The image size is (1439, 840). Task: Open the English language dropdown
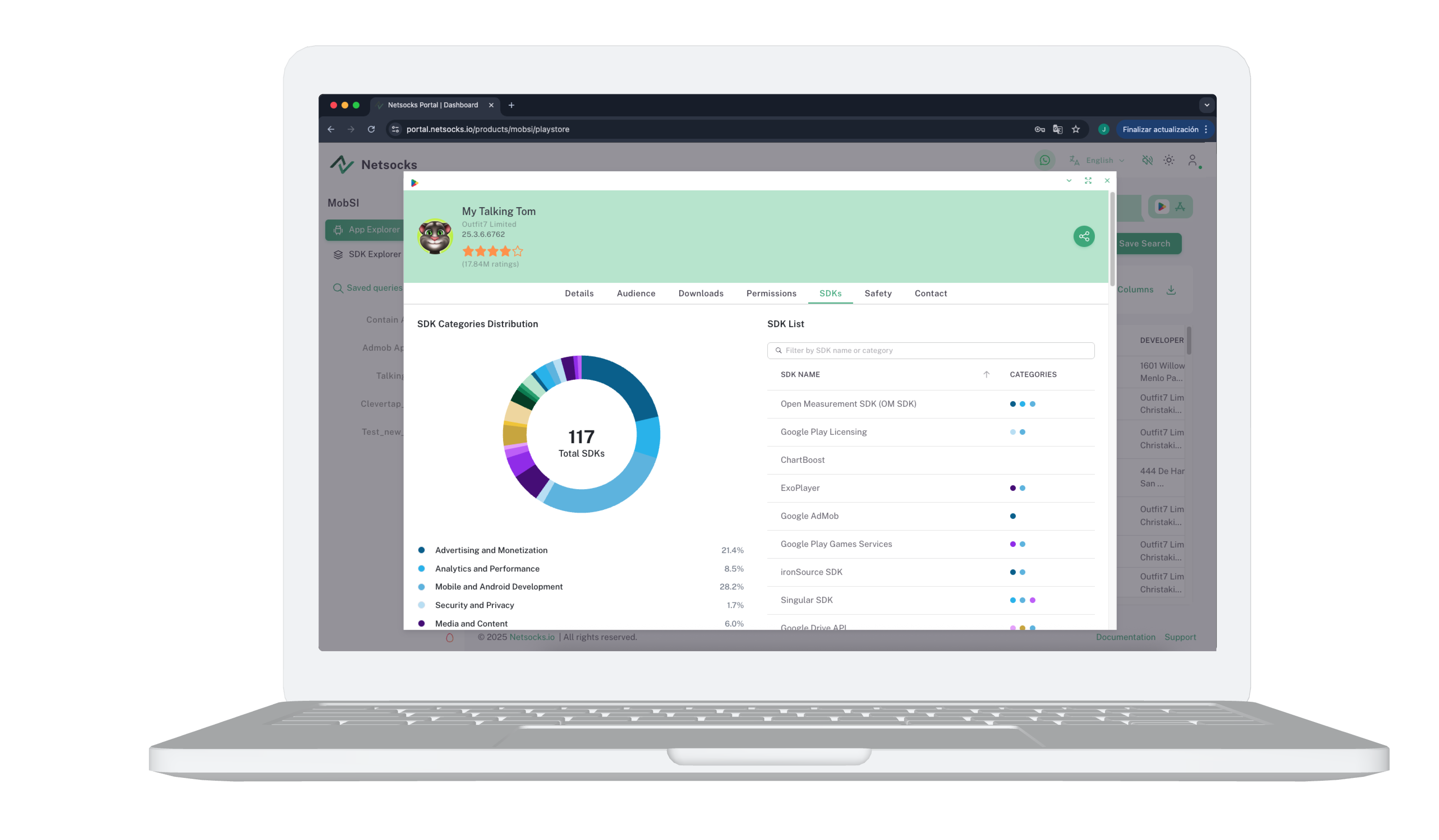click(x=1099, y=160)
